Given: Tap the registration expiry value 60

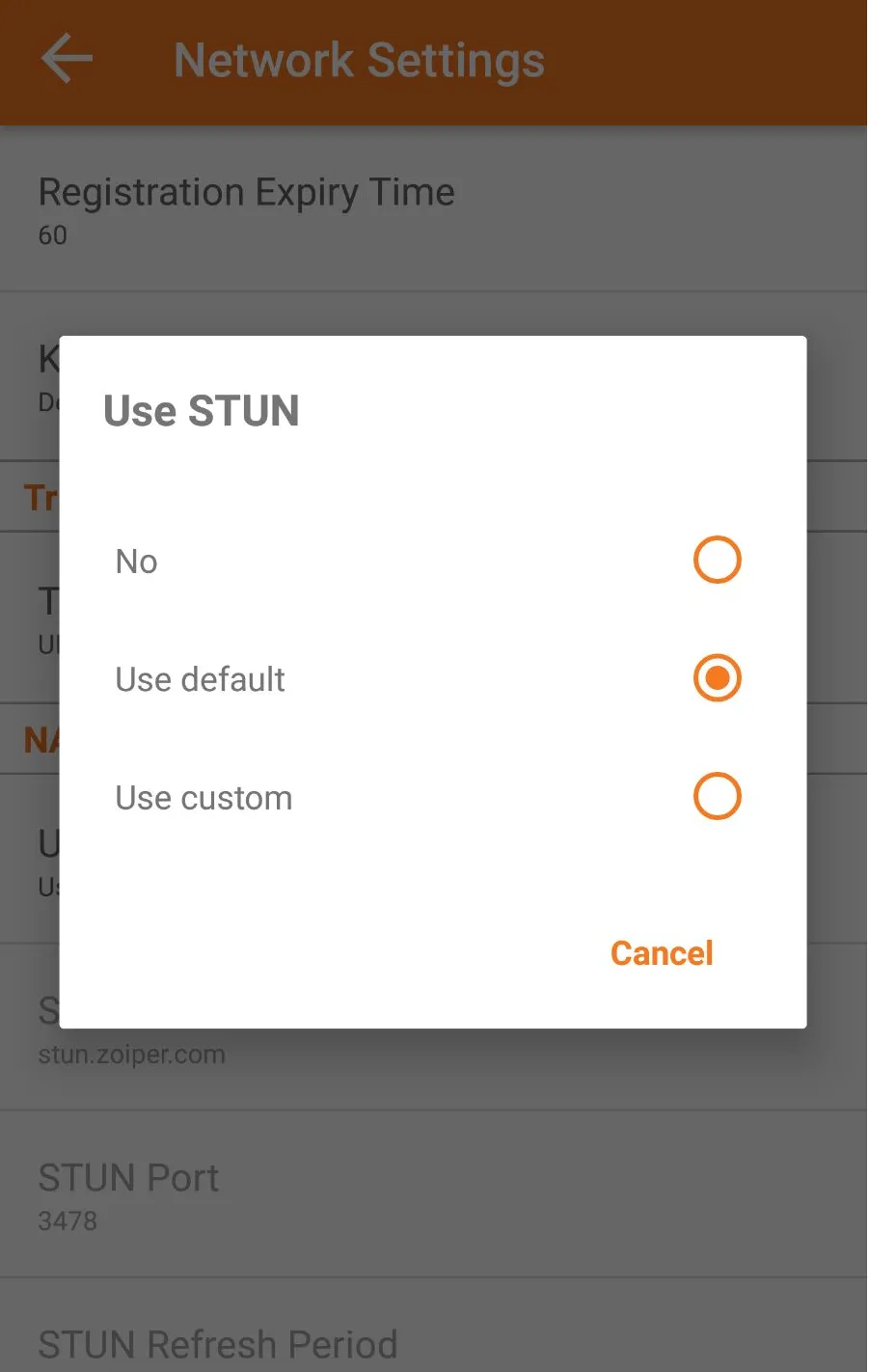Looking at the screenshot, I should tap(53, 235).
